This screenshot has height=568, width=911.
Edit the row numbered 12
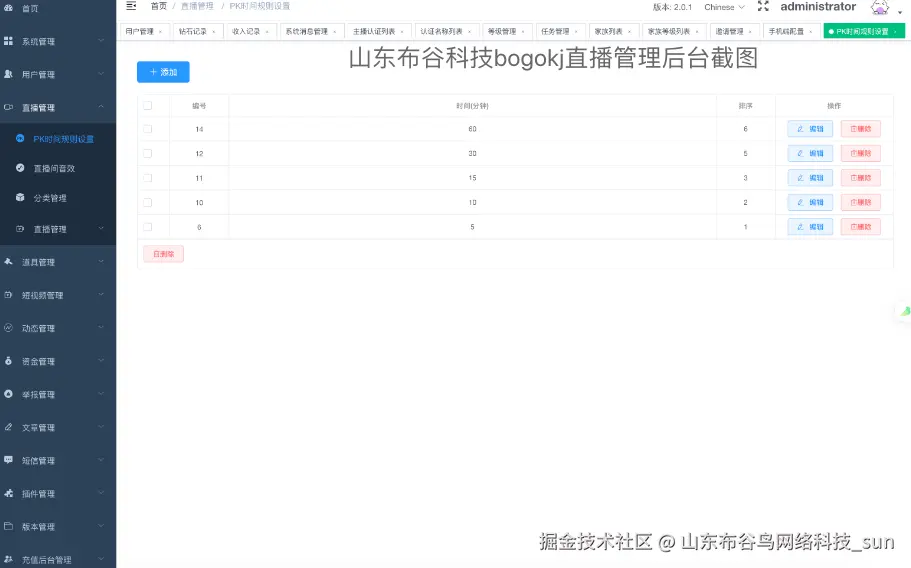pyautogui.click(x=810, y=153)
